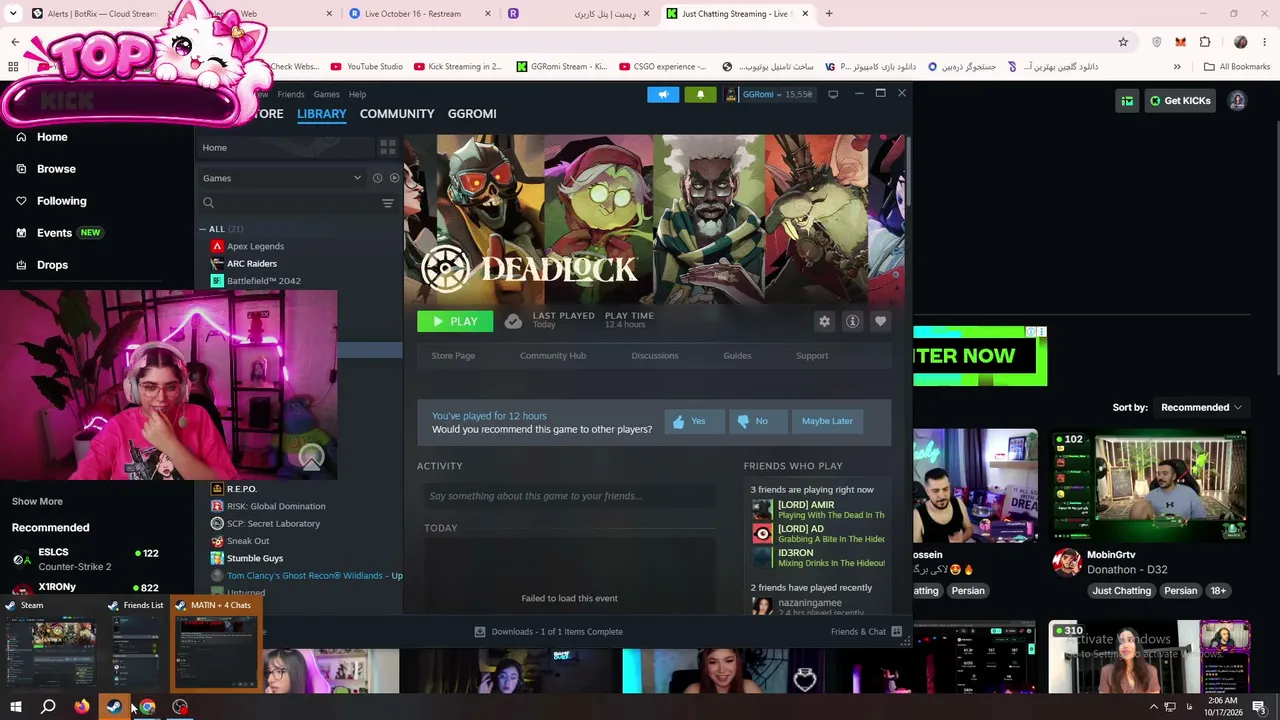Toggle the ready-to-play filter icon in Steam library
This screenshot has height=720, width=1280.
(x=394, y=178)
